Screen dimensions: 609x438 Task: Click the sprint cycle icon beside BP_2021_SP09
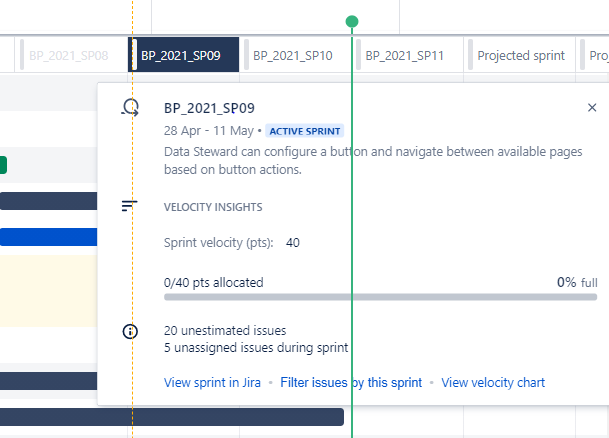click(x=130, y=108)
